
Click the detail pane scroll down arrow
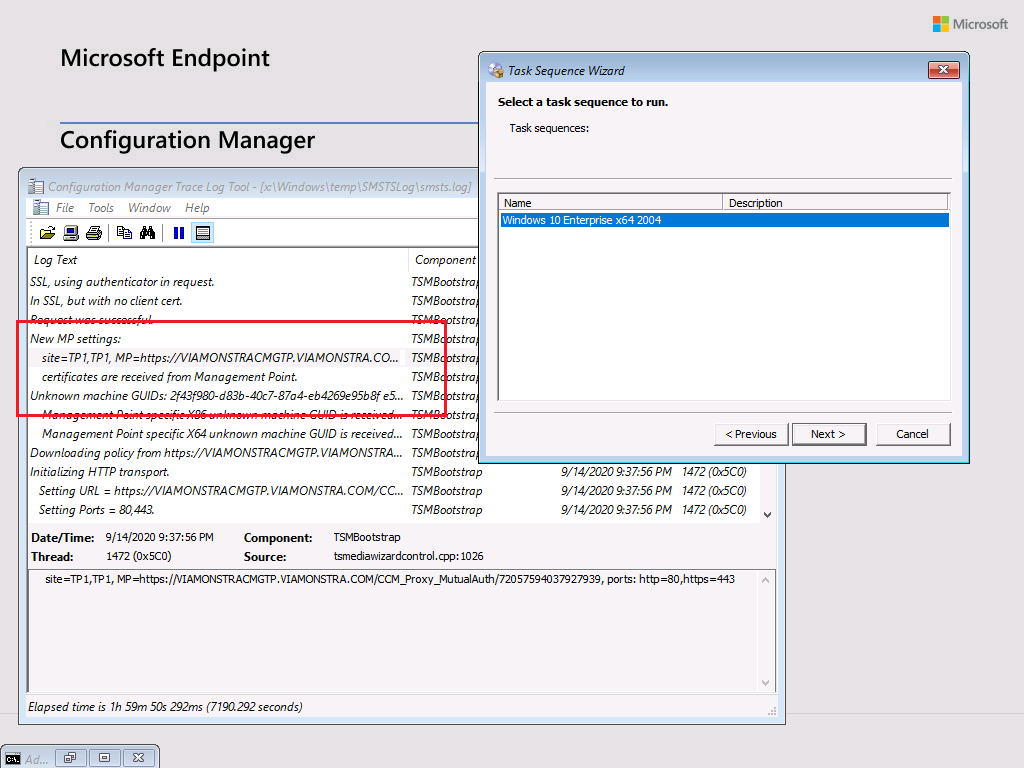pos(765,683)
